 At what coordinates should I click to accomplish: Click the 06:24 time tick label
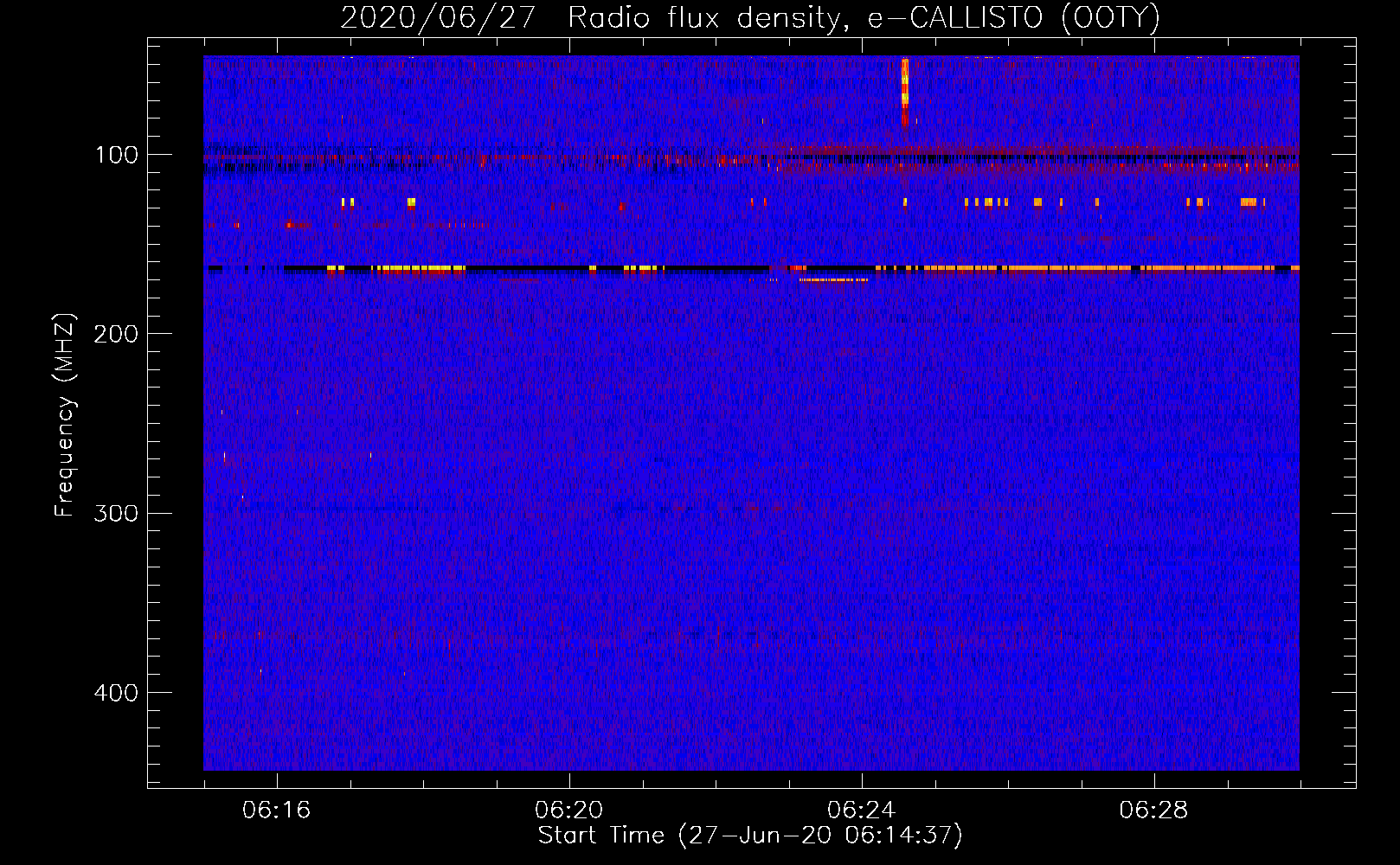(861, 811)
